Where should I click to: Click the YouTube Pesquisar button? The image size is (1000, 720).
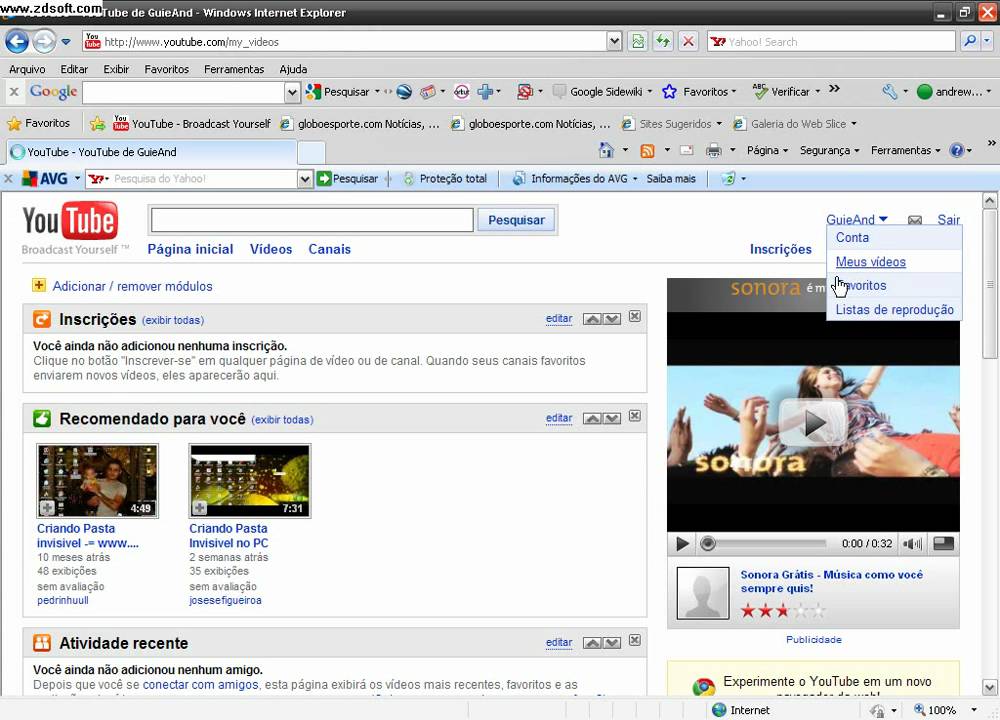click(517, 220)
